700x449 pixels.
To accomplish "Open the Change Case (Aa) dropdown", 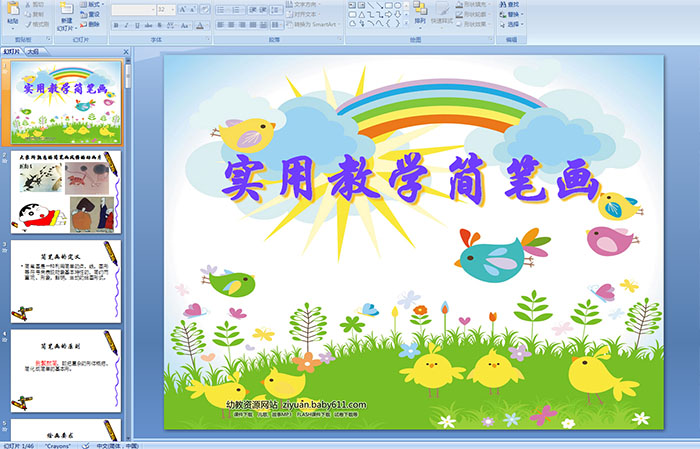I will point(185,25).
